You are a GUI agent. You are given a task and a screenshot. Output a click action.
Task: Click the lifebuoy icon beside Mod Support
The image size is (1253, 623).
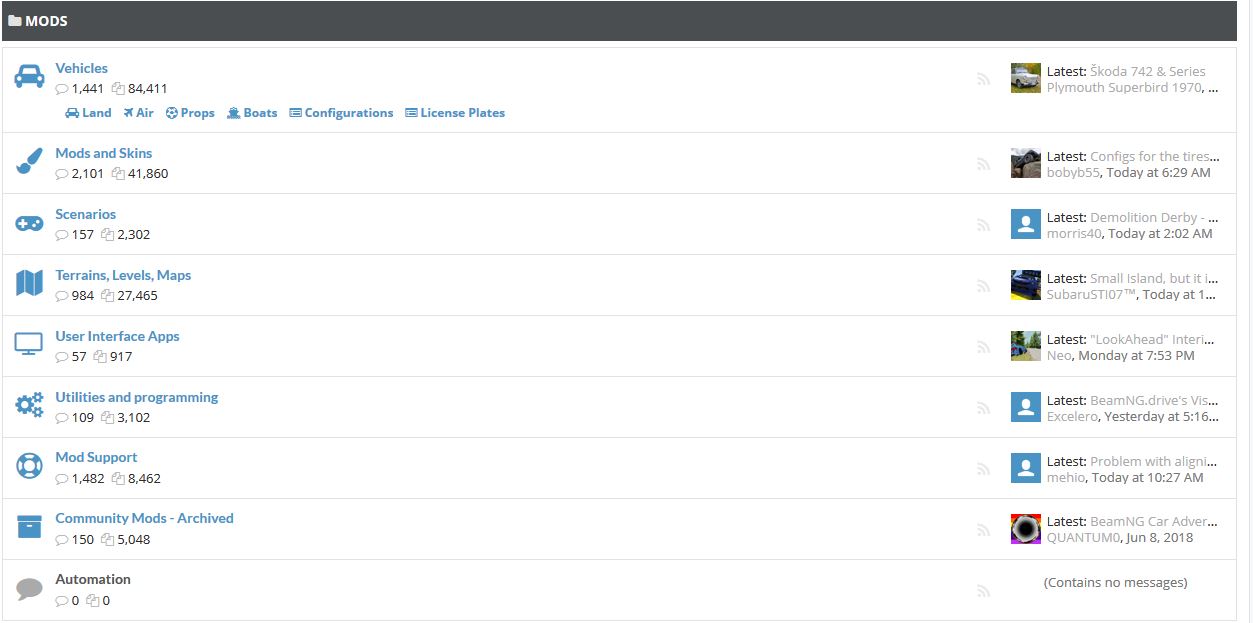[29, 466]
